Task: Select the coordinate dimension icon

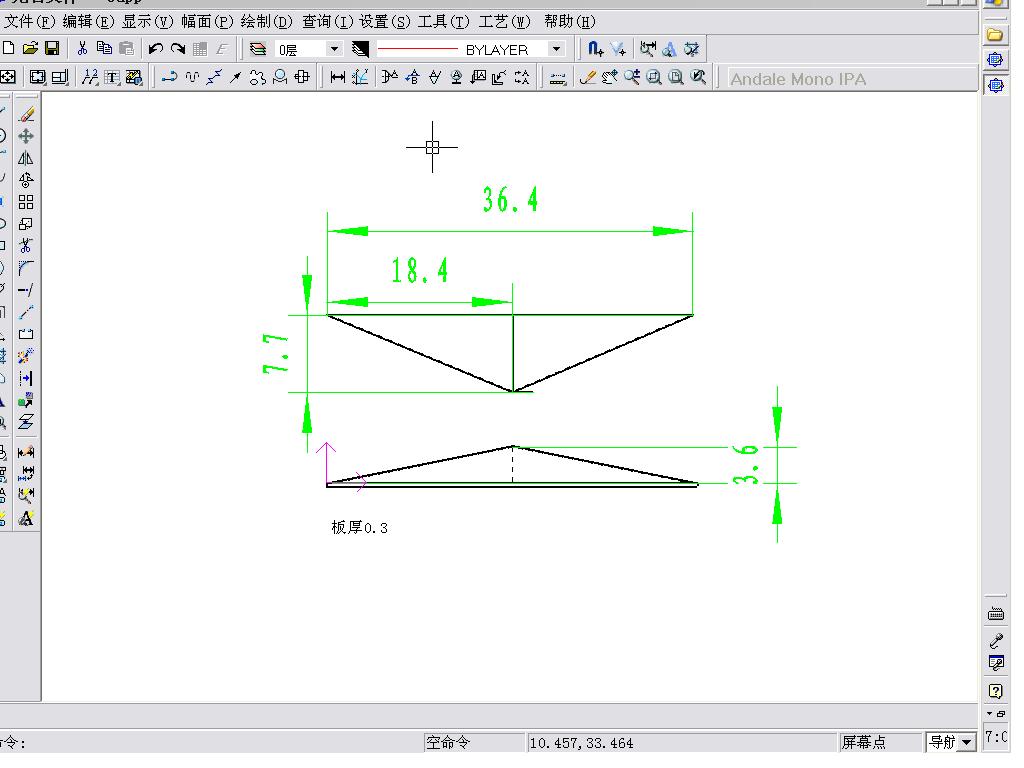Action: (360, 78)
